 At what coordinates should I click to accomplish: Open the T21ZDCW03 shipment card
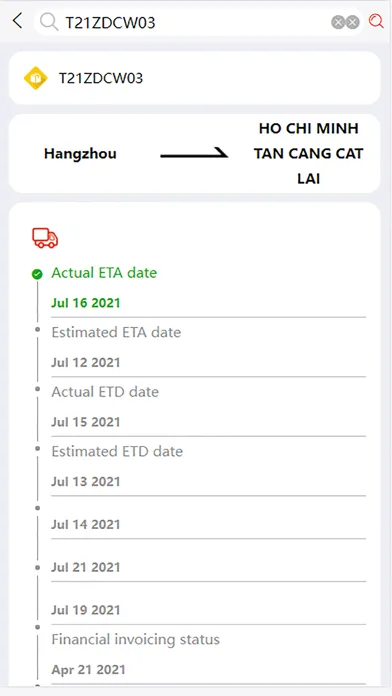(x=194, y=78)
